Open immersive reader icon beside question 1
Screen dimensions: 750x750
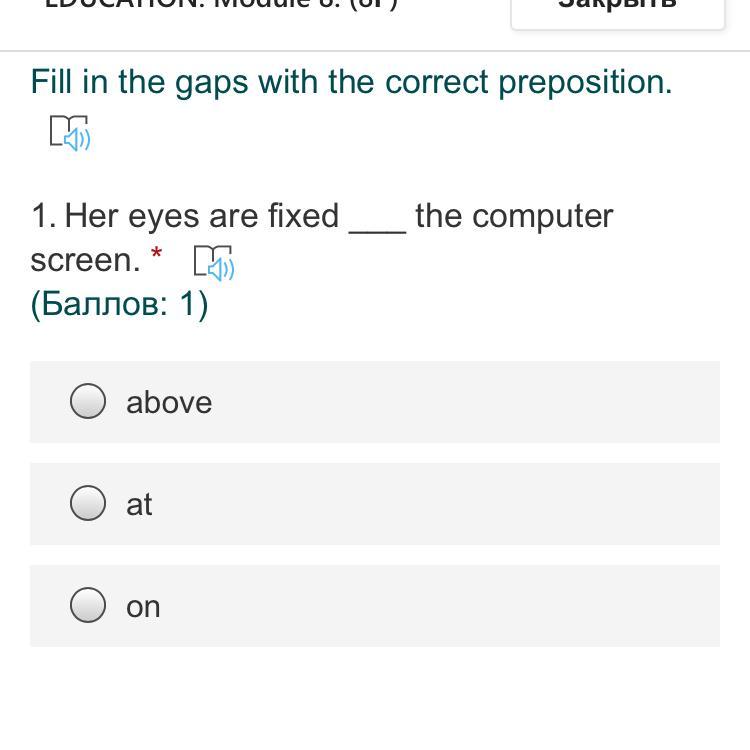213,262
